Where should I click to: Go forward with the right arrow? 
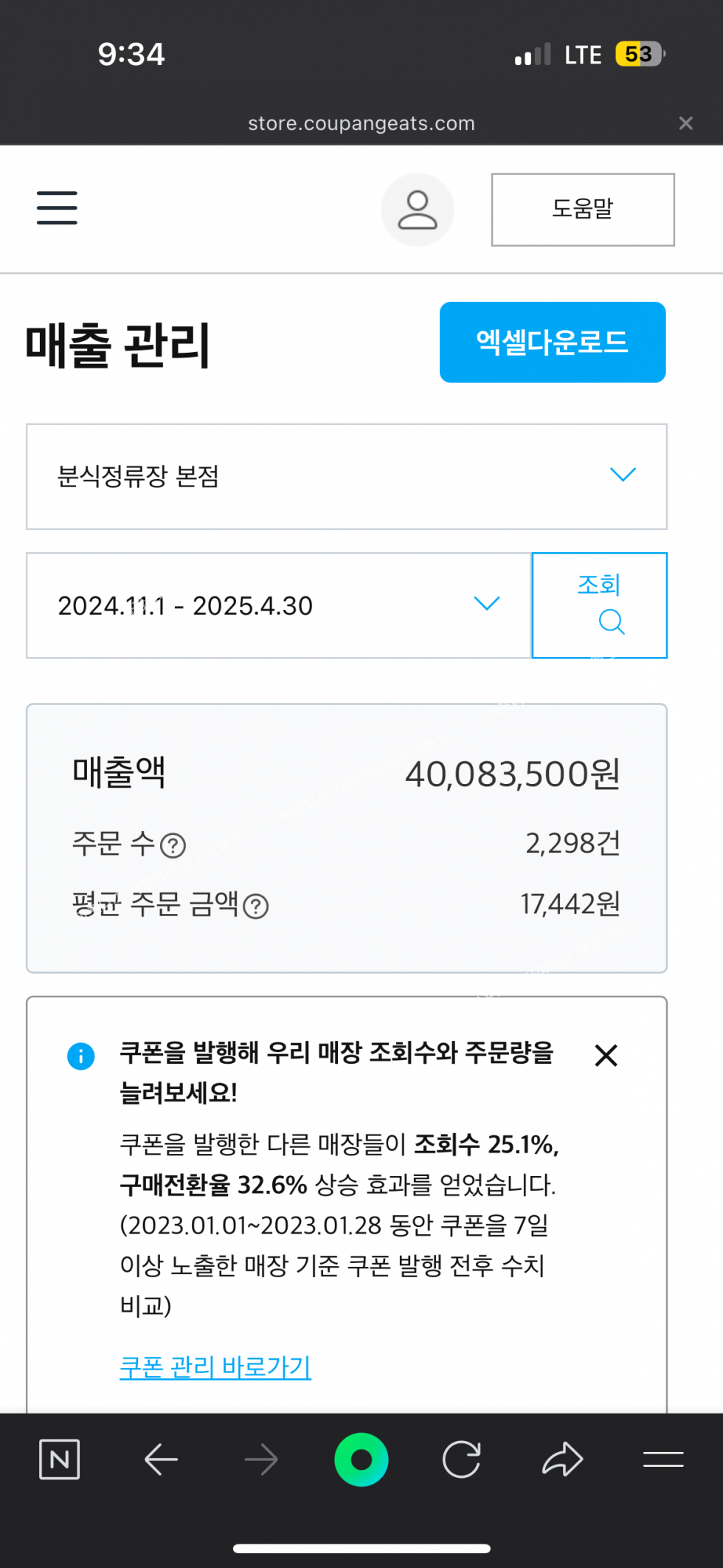click(x=261, y=1459)
